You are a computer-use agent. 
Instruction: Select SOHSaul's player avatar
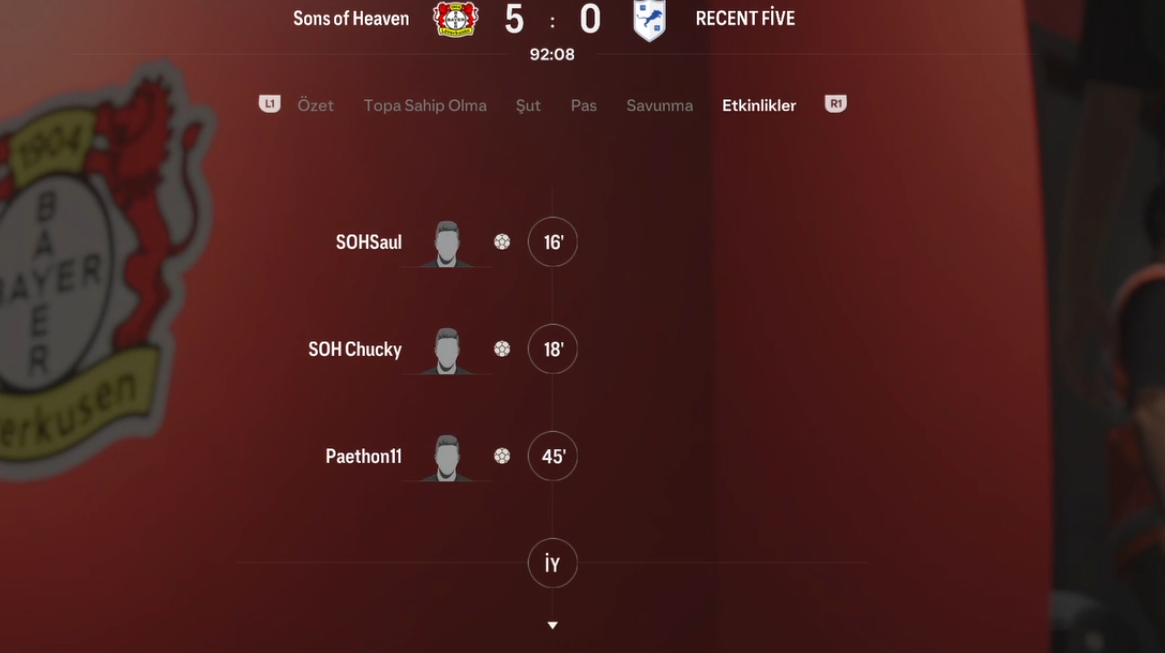click(x=447, y=244)
